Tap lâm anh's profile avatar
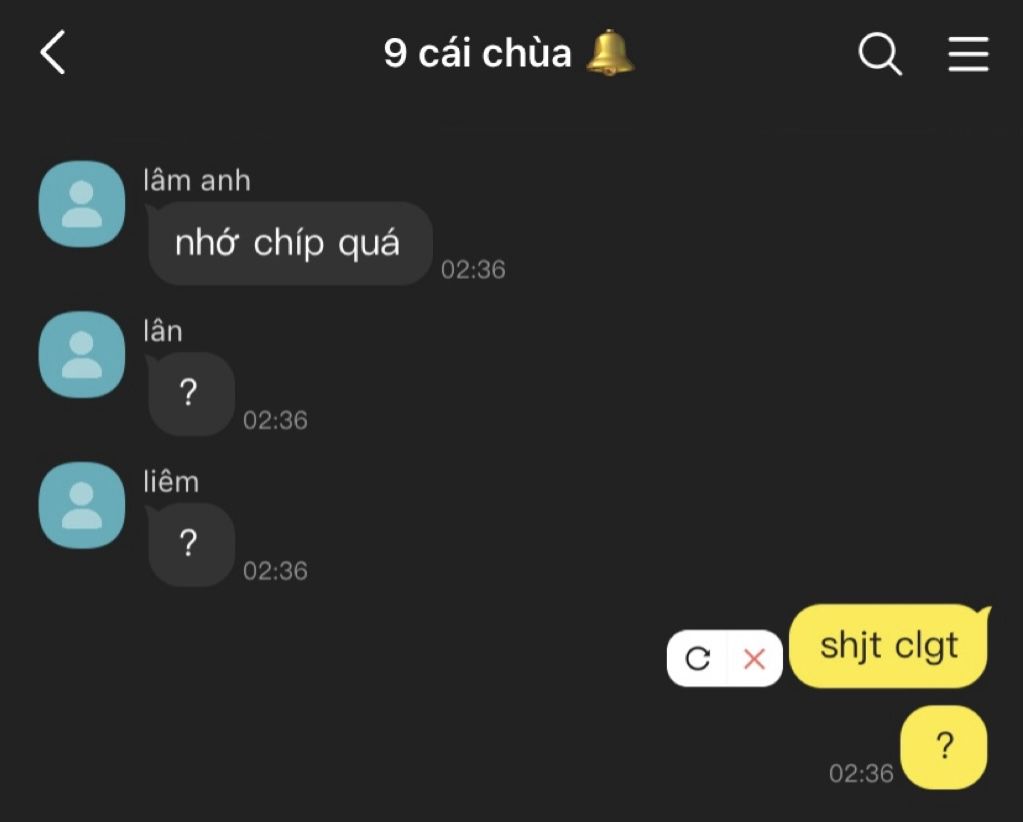 [x=82, y=204]
